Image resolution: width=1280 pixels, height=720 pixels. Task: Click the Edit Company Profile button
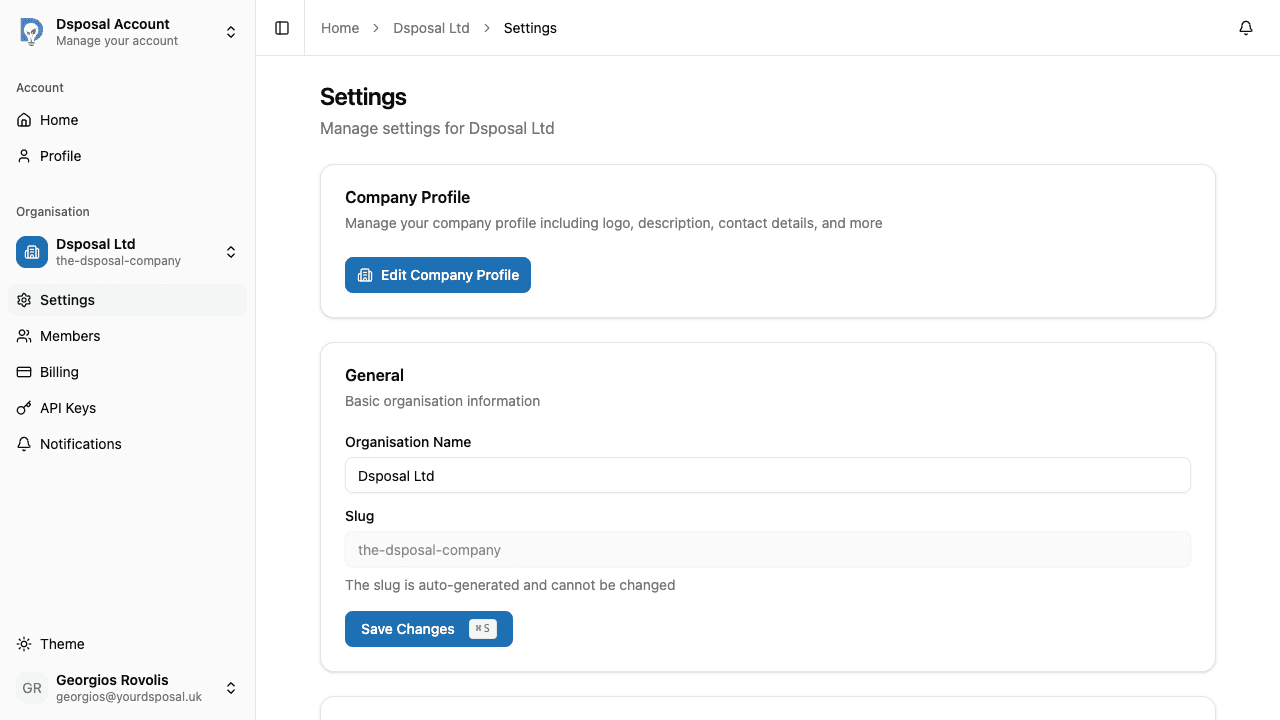tap(437, 275)
